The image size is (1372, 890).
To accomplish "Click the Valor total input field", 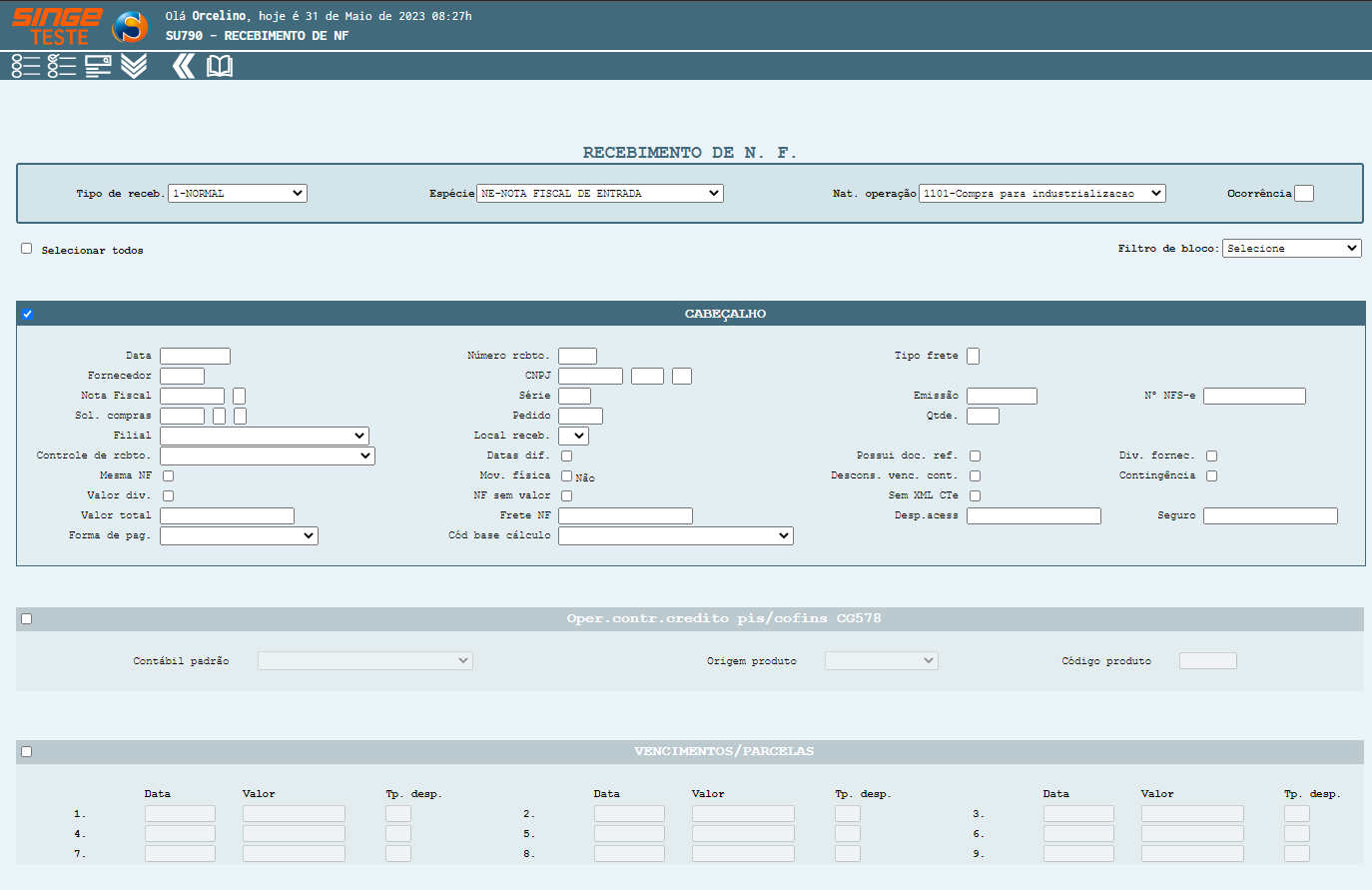I will point(227,516).
